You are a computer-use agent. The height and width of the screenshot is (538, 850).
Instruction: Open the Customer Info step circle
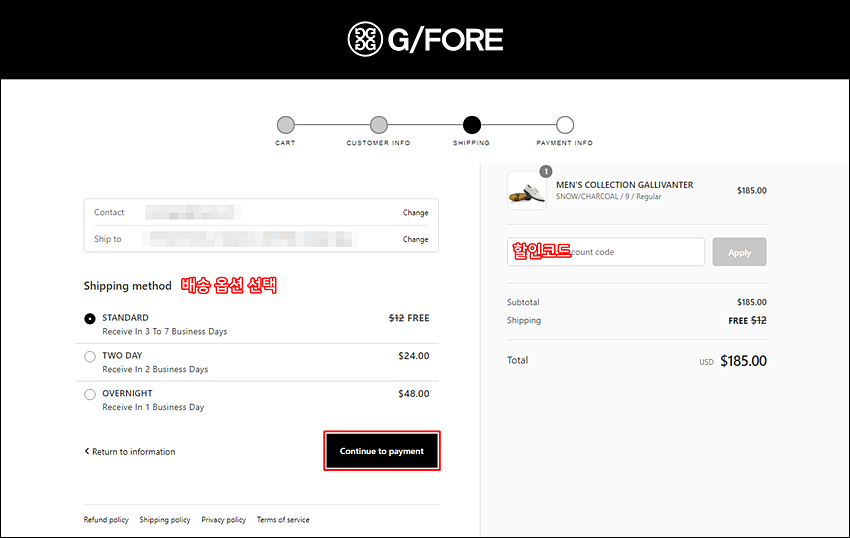379,125
